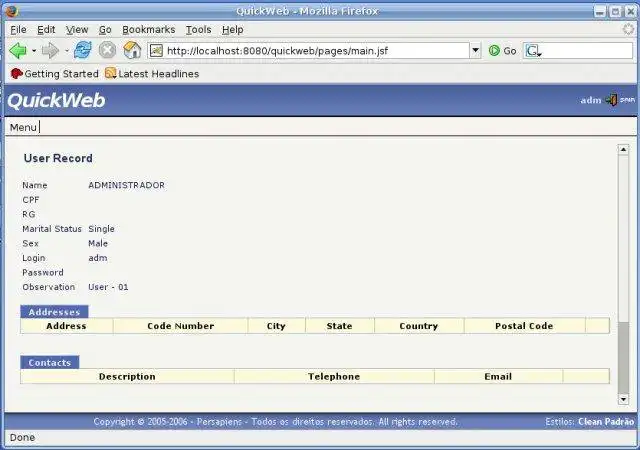The height and width of the screenshot is (450, 640).
Task: Open the QuickWeb Menu item
Action: click(23, 127)
